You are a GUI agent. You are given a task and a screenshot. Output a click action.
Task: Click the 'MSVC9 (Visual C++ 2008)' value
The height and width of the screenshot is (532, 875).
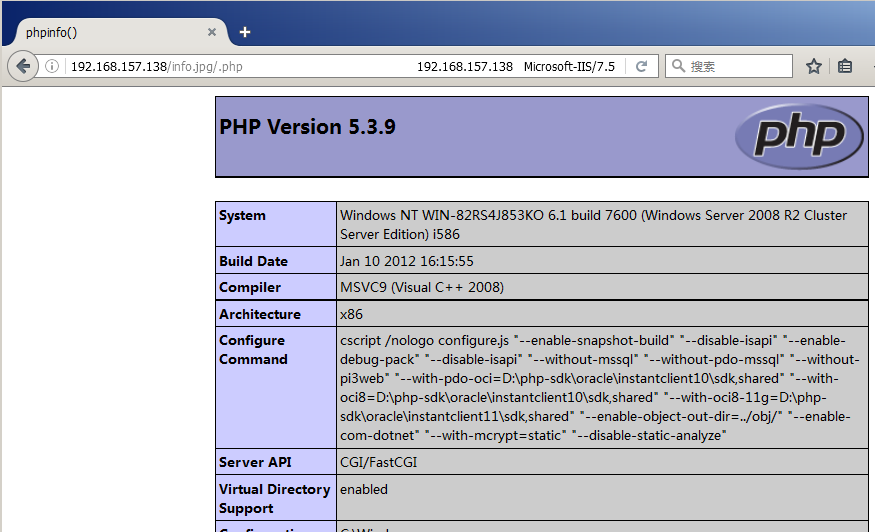[422, 287]
